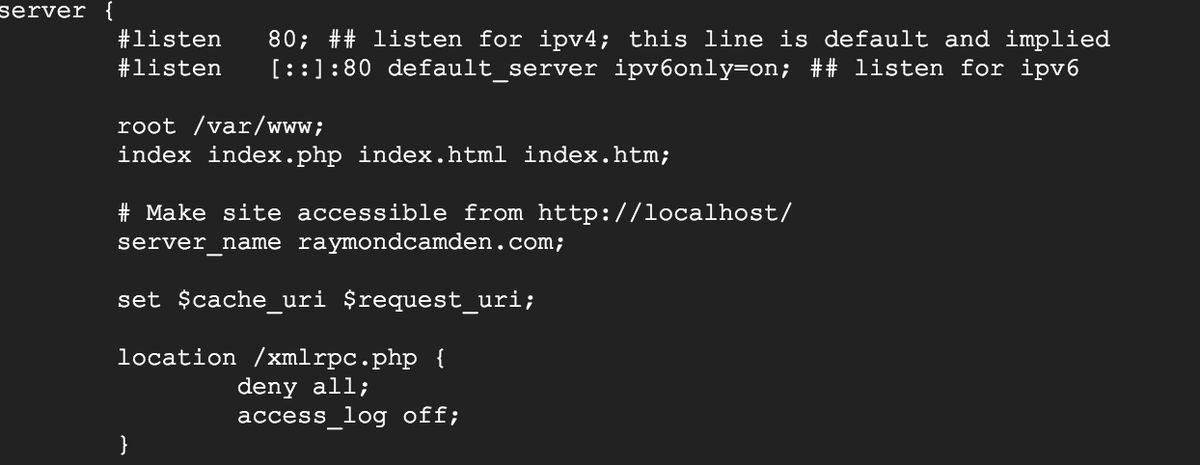Click the "default_server" parameter
1200x465 pixels.
tap(493, 69)
